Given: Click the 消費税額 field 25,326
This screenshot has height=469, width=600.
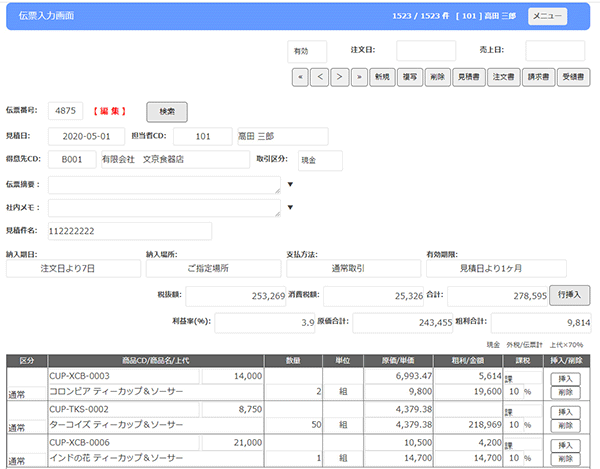Looking at the screenshot, I should (373, 296).
